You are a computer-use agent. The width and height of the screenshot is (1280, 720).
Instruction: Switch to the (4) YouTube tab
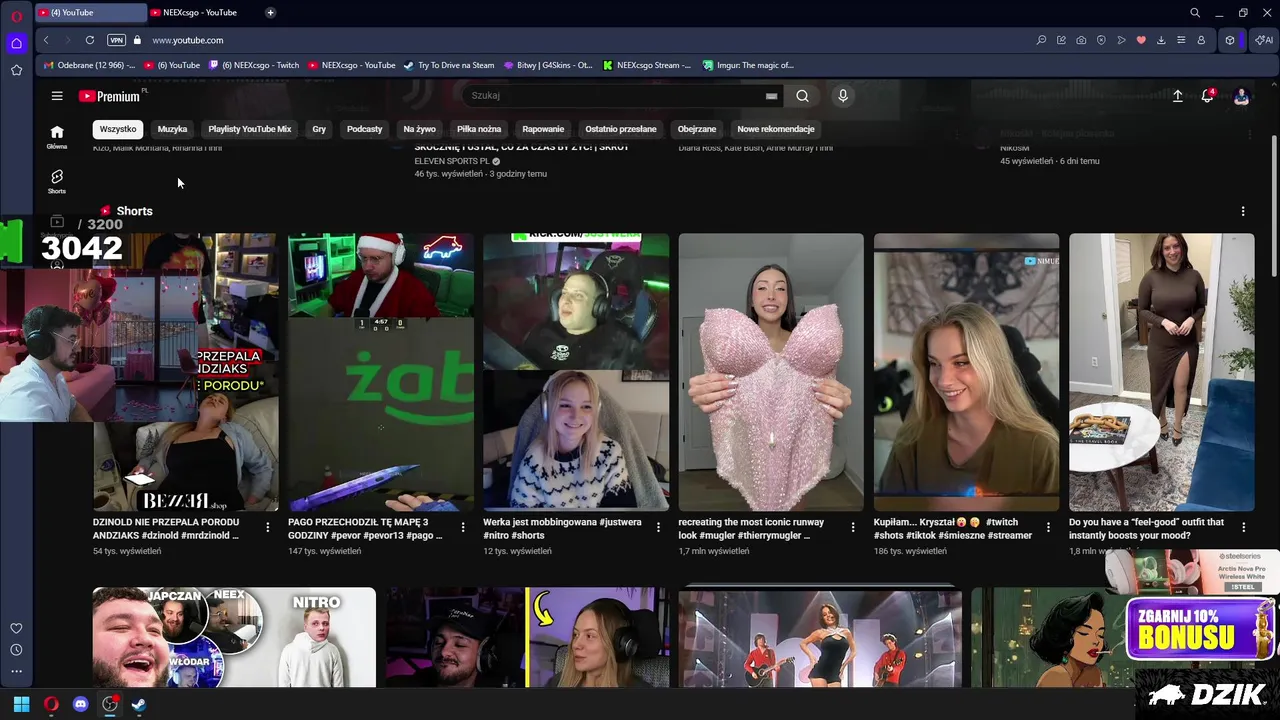92,13
